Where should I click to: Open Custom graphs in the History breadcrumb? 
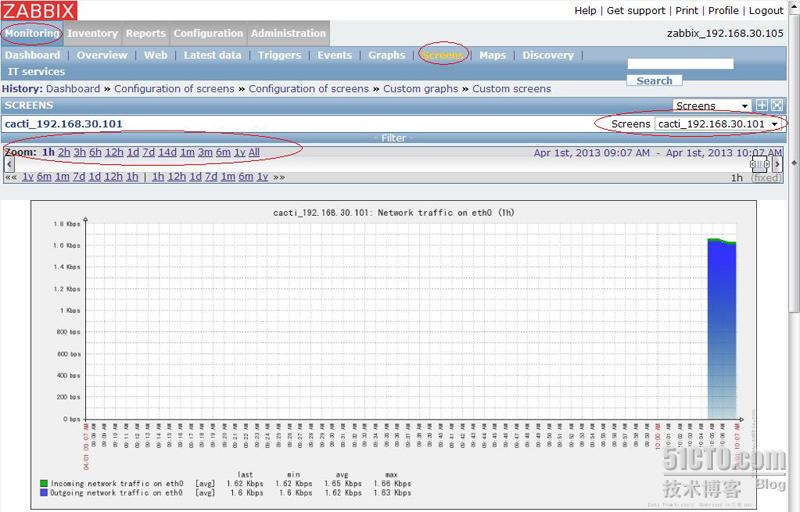(x=420, y=89)
